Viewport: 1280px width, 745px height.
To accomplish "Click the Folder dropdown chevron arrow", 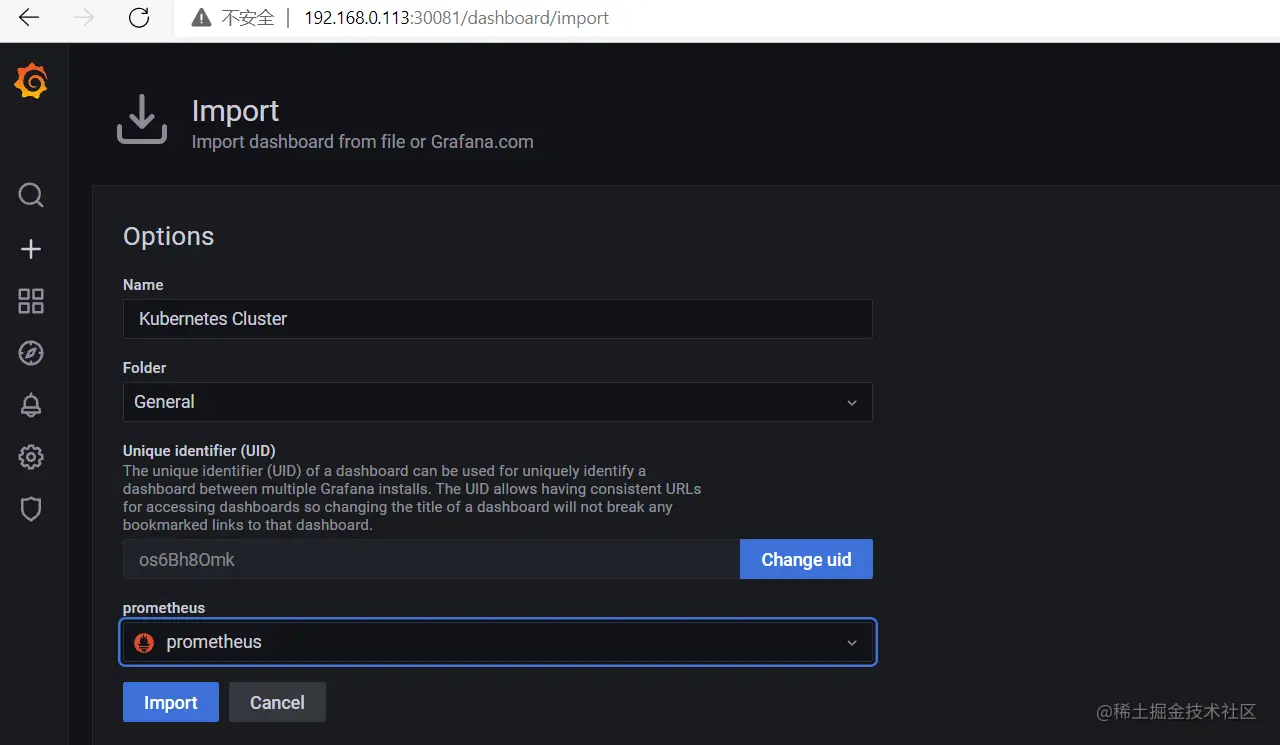I will point(852,402).
